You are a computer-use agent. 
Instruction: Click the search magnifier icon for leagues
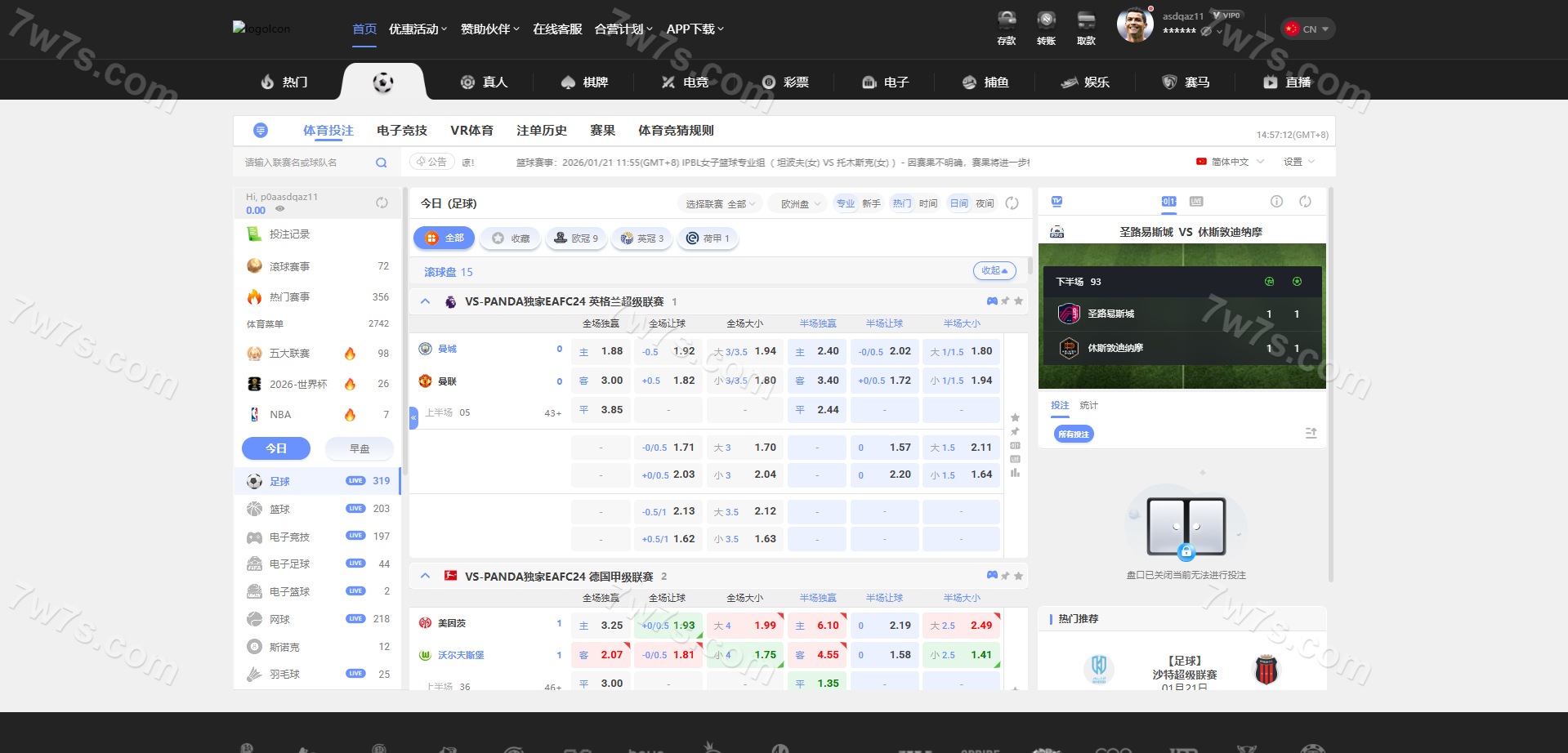coord(381,163)
